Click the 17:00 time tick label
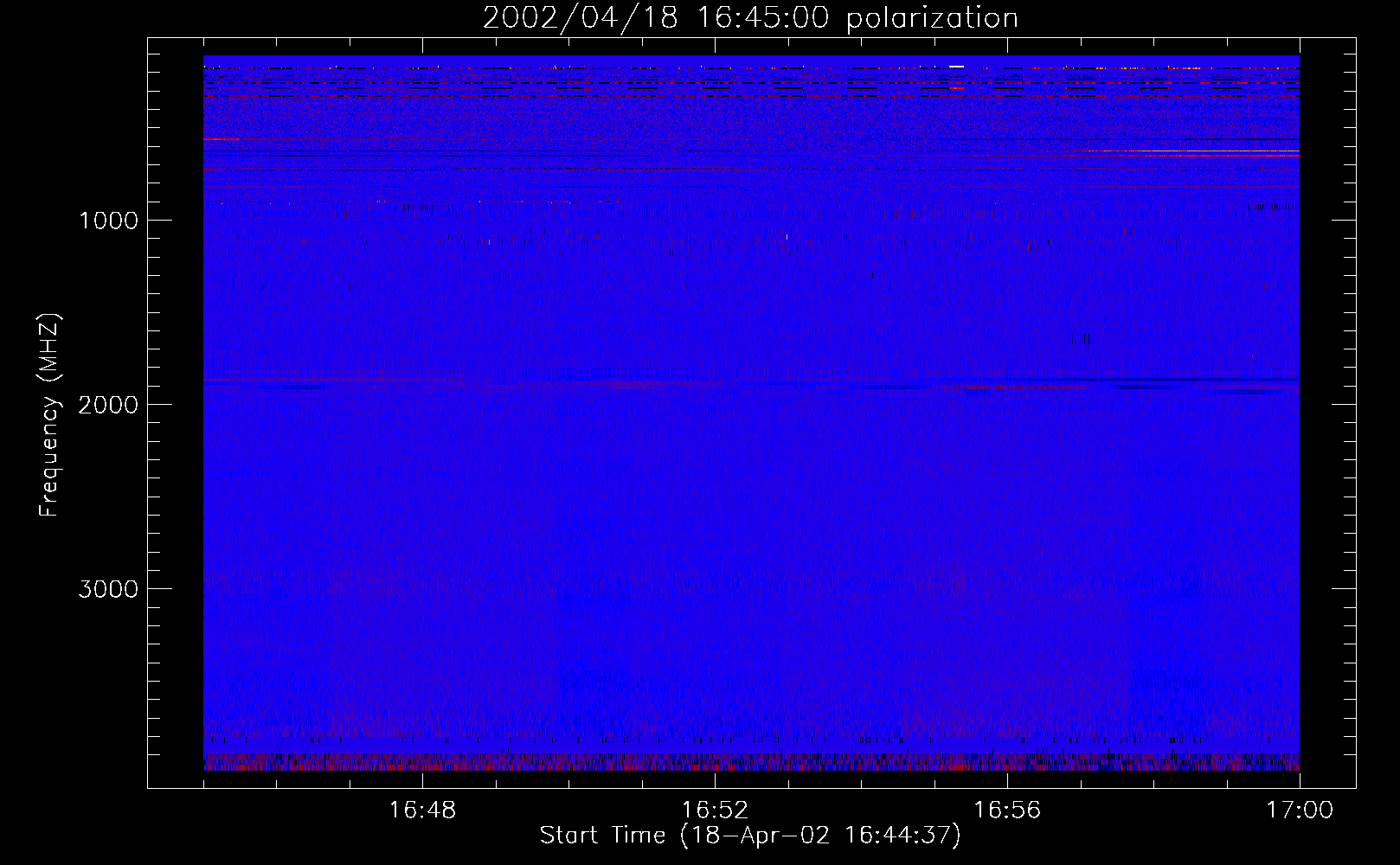The height and width of the screenshot is (865, 1400). pyautogui.click(x=1300, y=811)
